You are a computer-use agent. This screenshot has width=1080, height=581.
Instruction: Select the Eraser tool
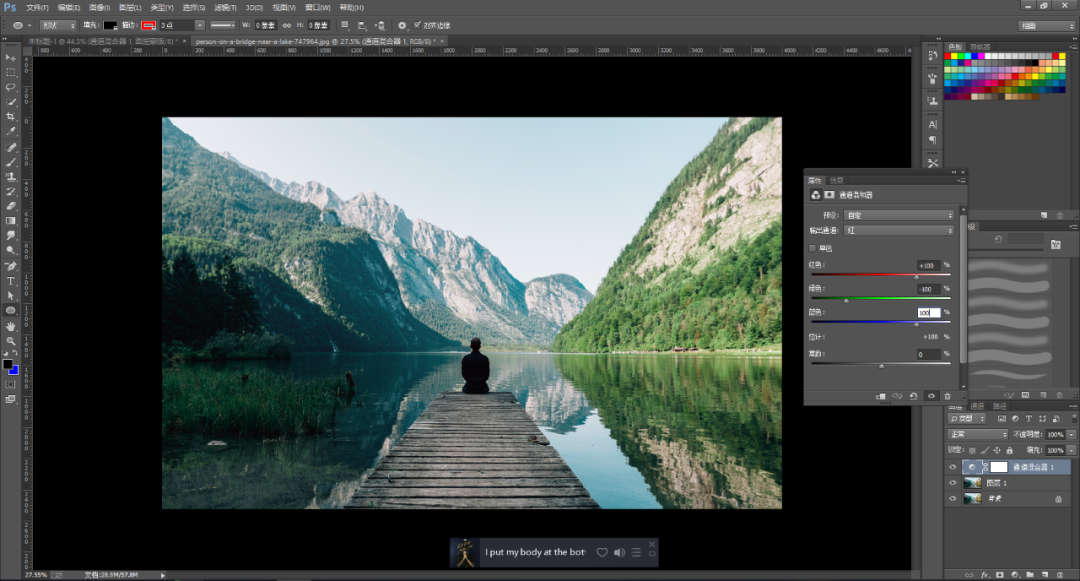10,206
